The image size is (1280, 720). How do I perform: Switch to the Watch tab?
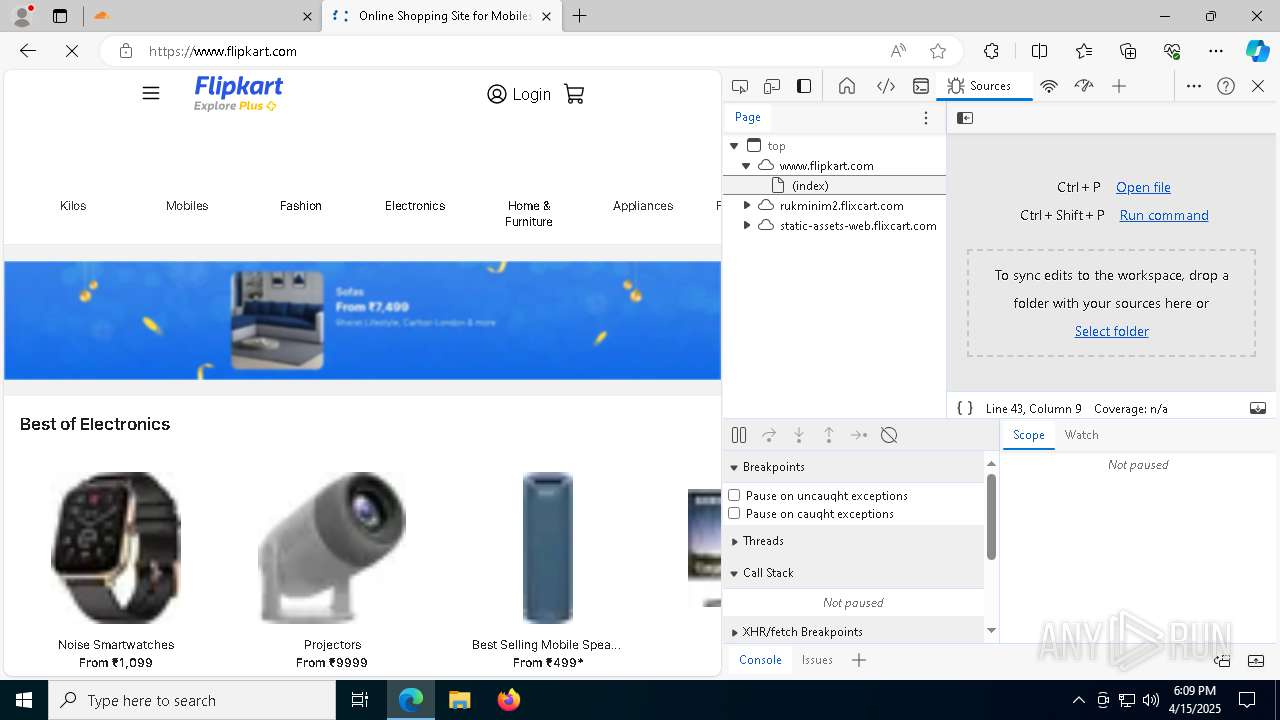click(1081, 435)
